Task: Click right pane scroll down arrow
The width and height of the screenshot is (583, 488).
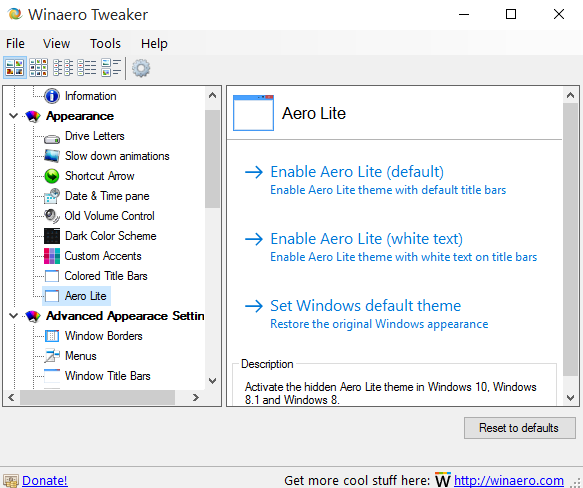Action: [x=570, y=398]
